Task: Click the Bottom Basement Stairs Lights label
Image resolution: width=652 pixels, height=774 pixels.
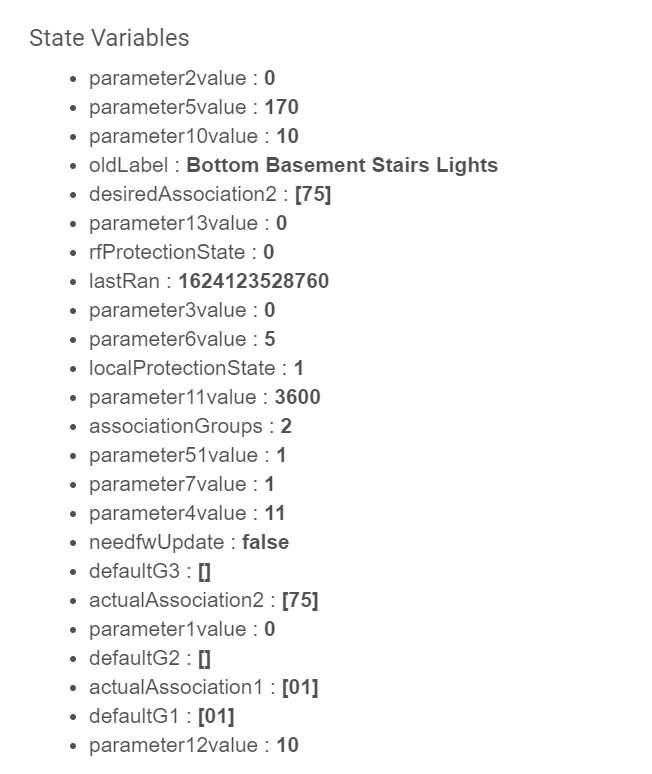Action: (x=342, y=165)
